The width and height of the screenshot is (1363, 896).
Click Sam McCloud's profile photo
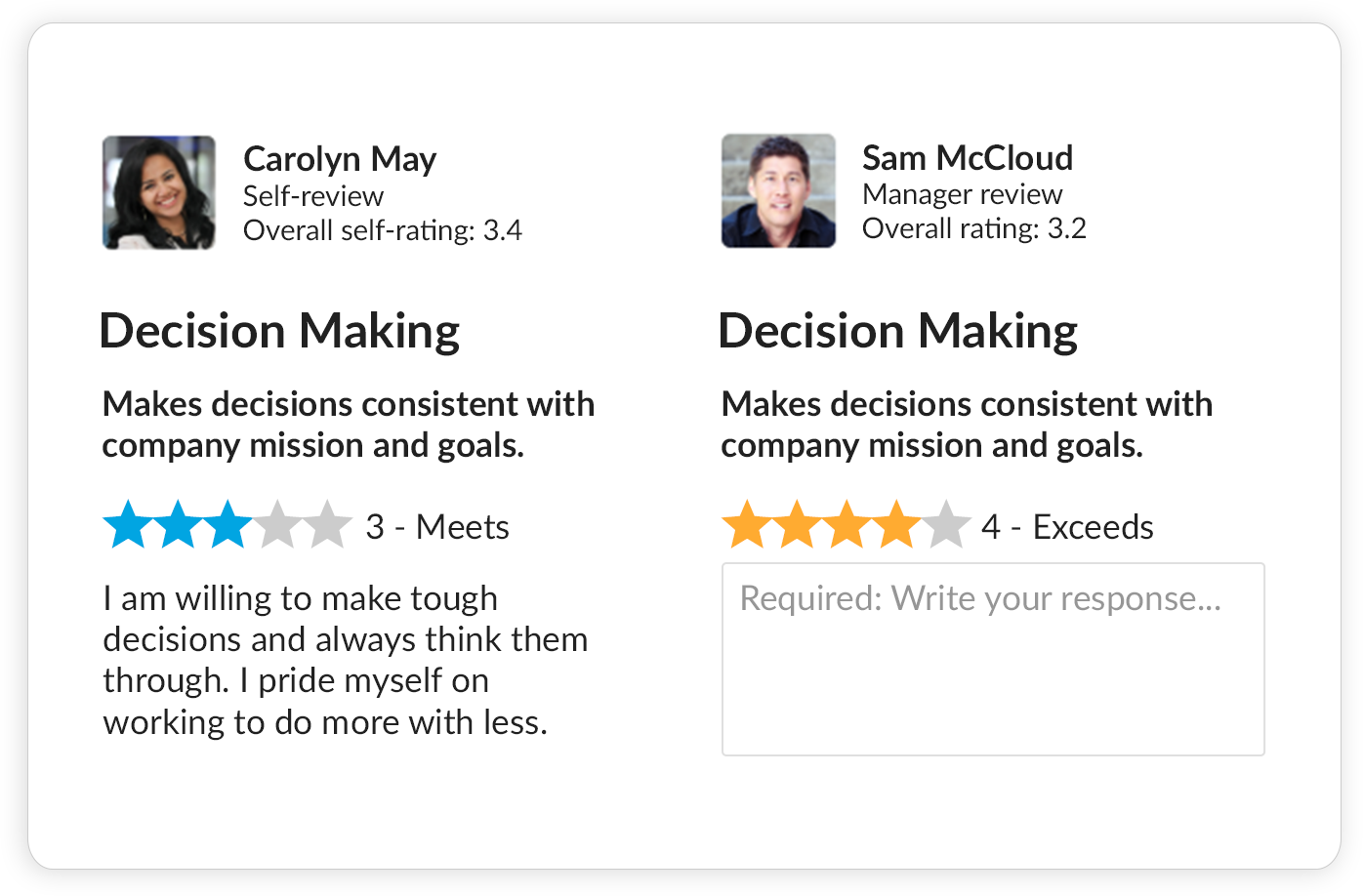778,191
